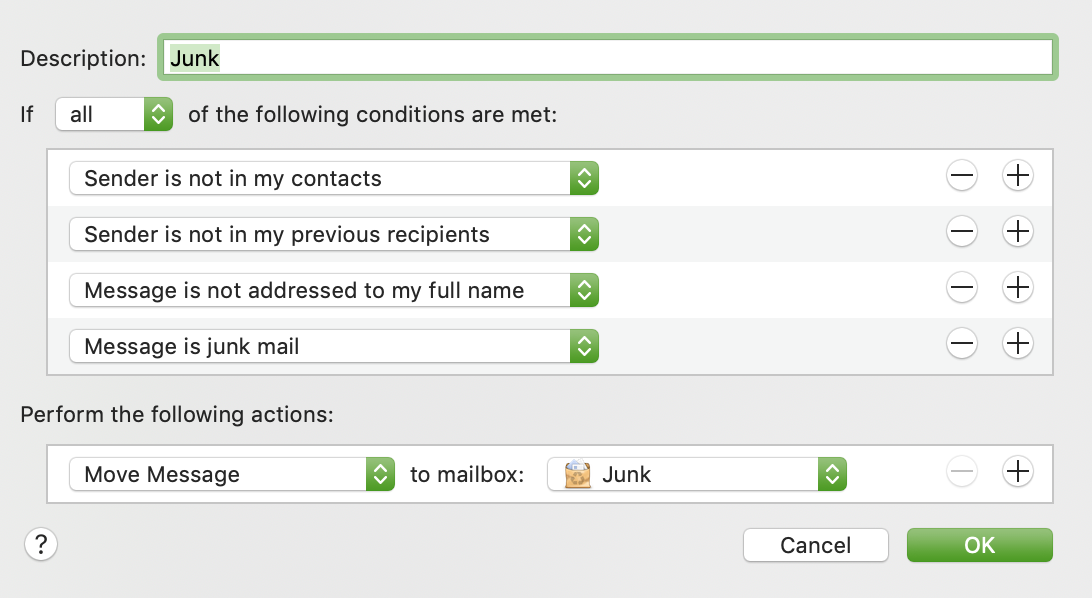Click into the Description text field
The height and width of the screenshot is (598, 1092).
606,58
